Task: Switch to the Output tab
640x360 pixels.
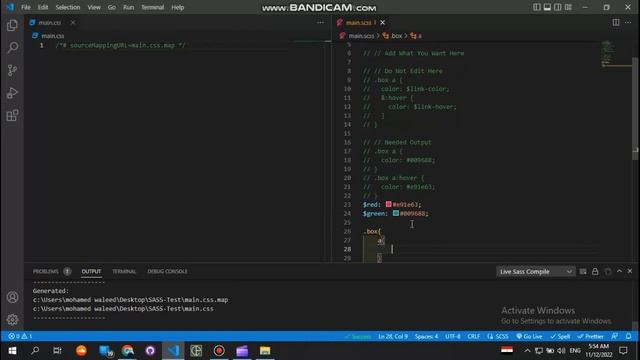Action: point(91,271)
